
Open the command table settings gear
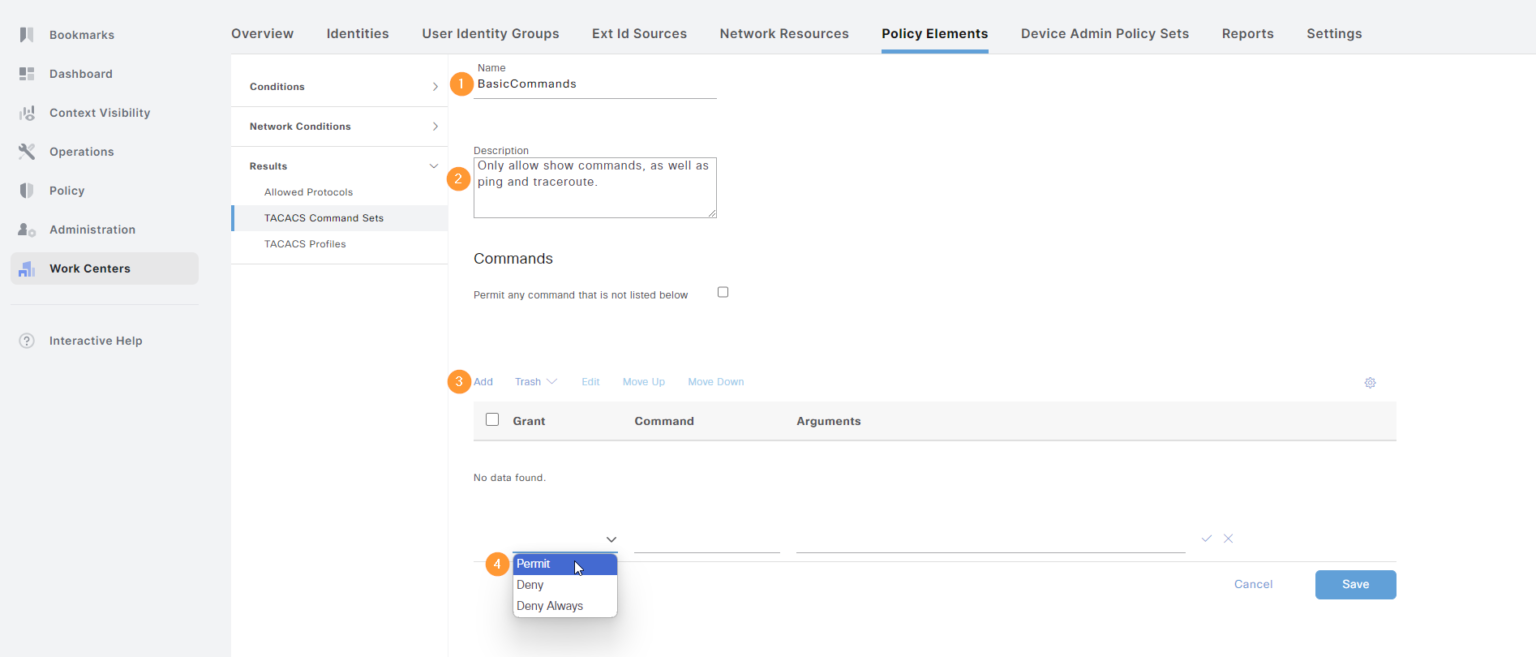pyautogui.click(x=1370, y=382)
